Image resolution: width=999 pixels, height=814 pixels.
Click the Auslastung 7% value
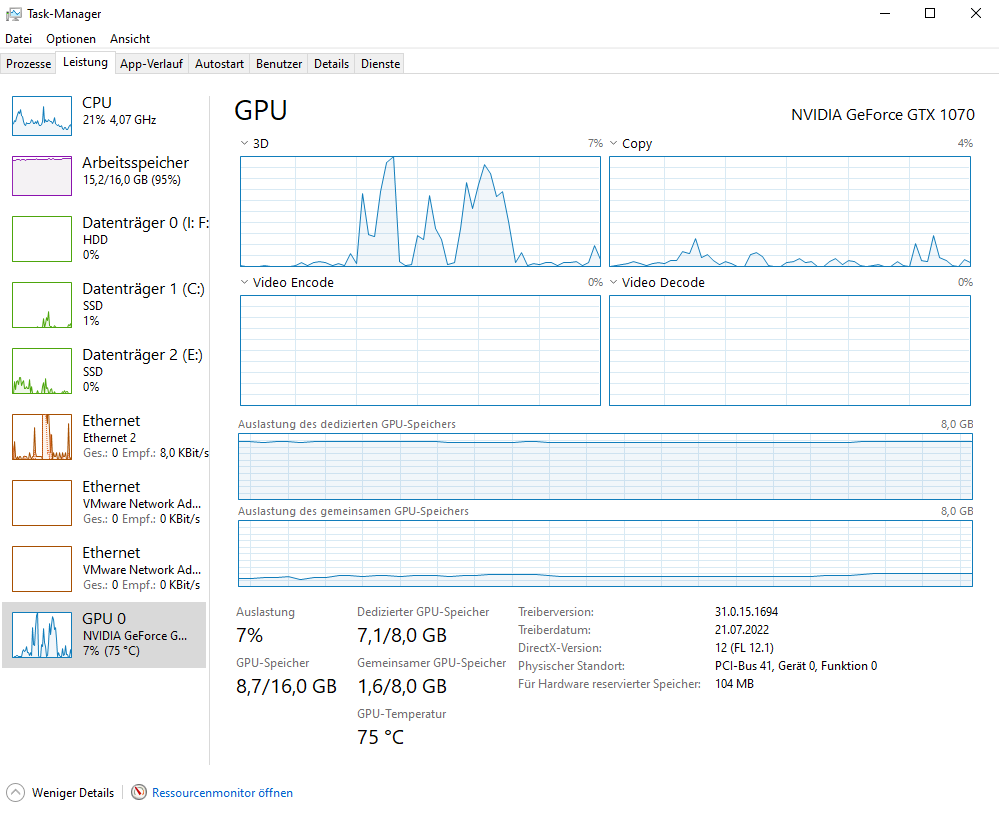click(x=249, y=635)
